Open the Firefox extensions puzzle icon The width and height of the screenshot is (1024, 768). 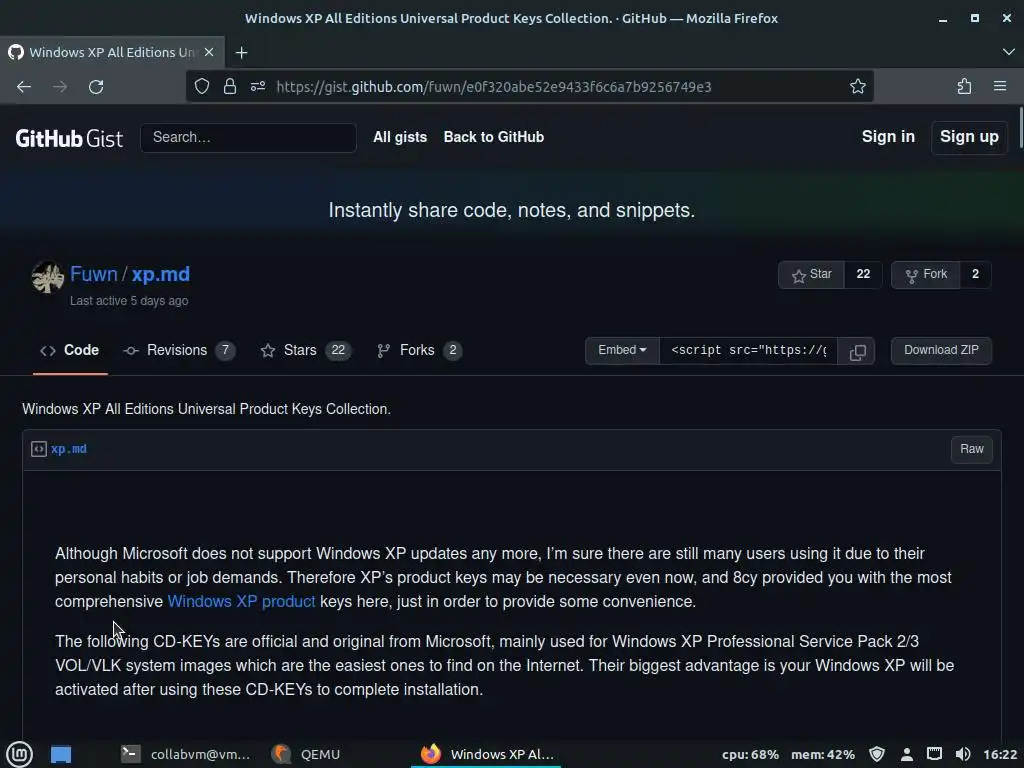tap(964, 86)
